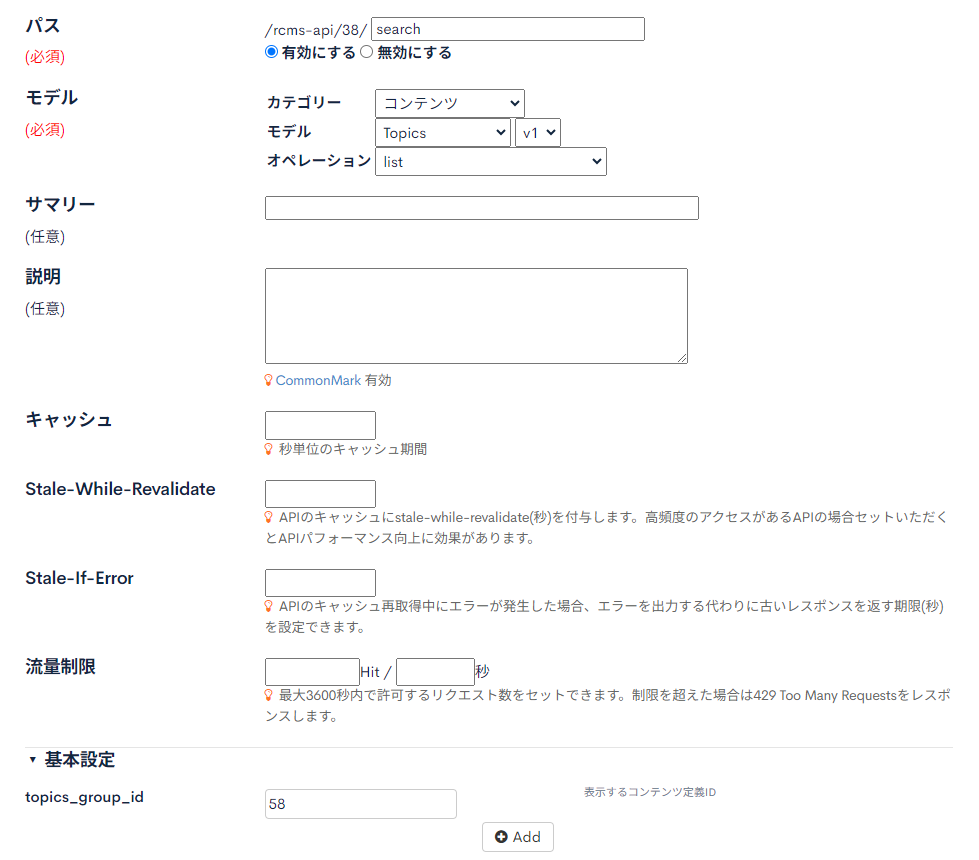979x860 pixels.
Task: Click the キャッシュ seconds input field
Action: click(x=320, y=425)
